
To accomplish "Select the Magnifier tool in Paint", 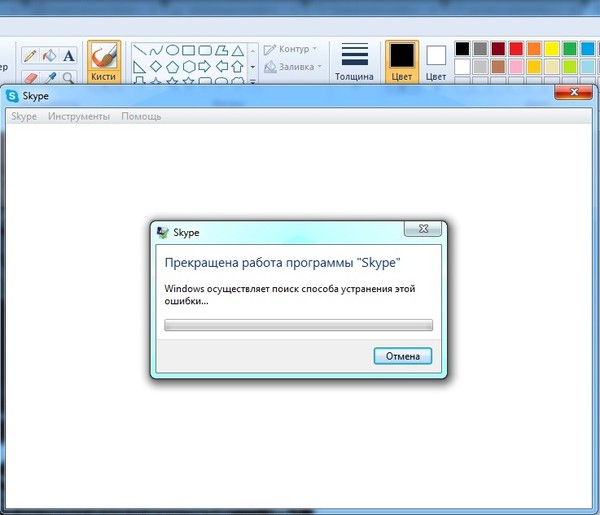I will tap(69, 78).
